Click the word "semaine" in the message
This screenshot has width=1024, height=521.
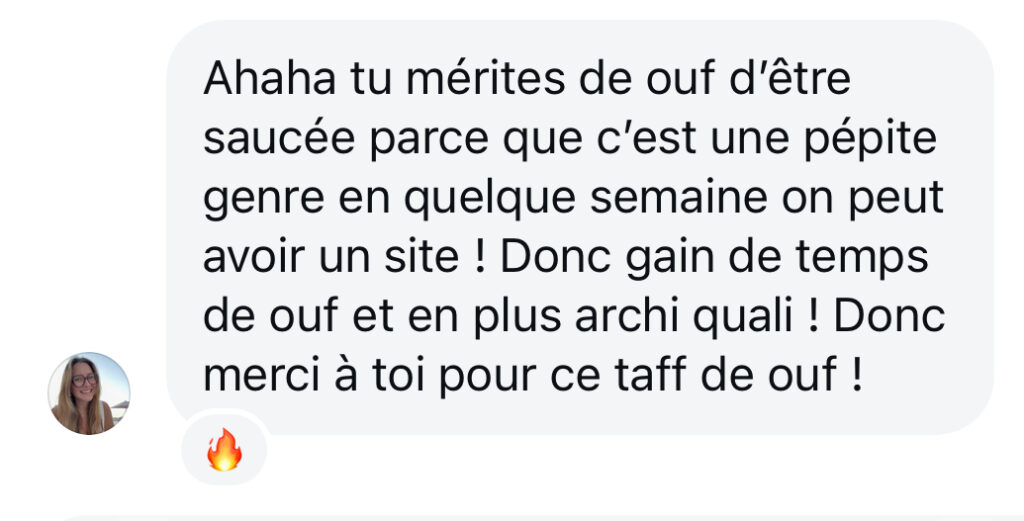679,198
